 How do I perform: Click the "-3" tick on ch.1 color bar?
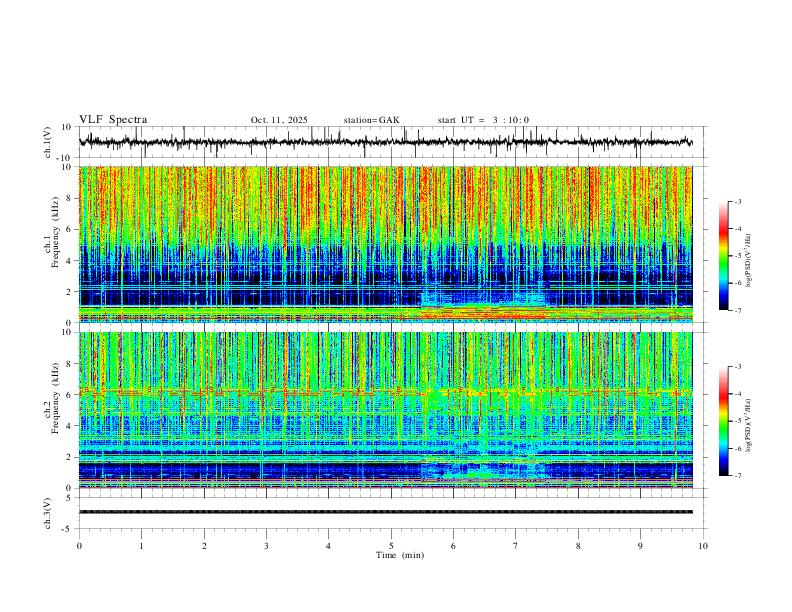point(737,202)
